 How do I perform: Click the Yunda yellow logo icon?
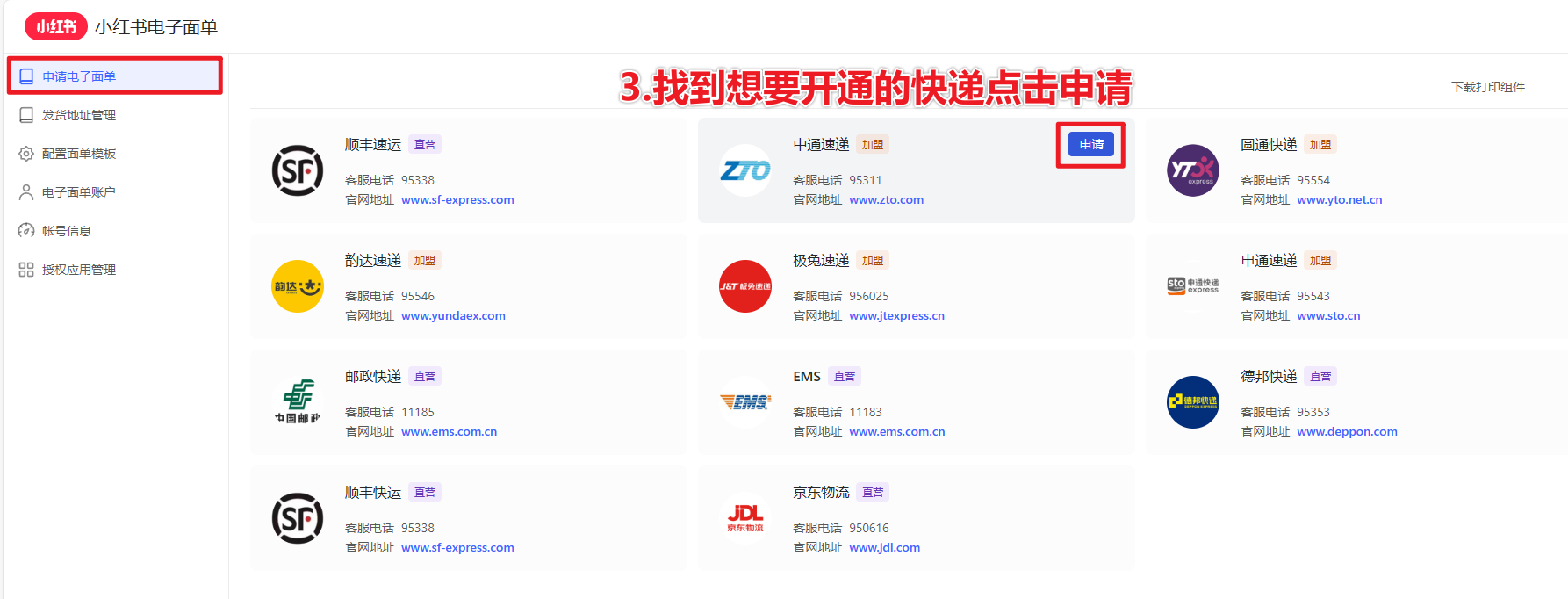tap(298, 286)
